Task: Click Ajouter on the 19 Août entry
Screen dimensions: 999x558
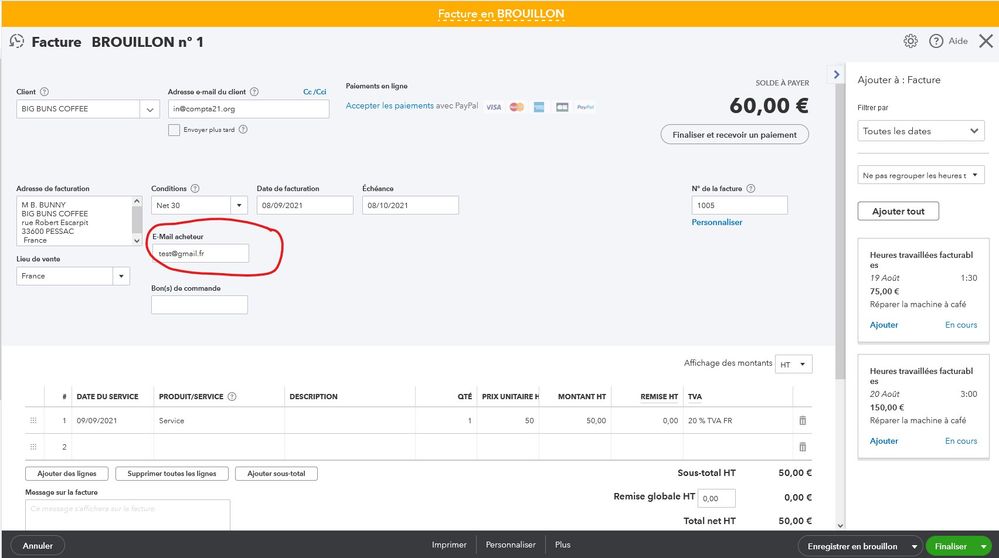Action: click(x=884, y=325)
